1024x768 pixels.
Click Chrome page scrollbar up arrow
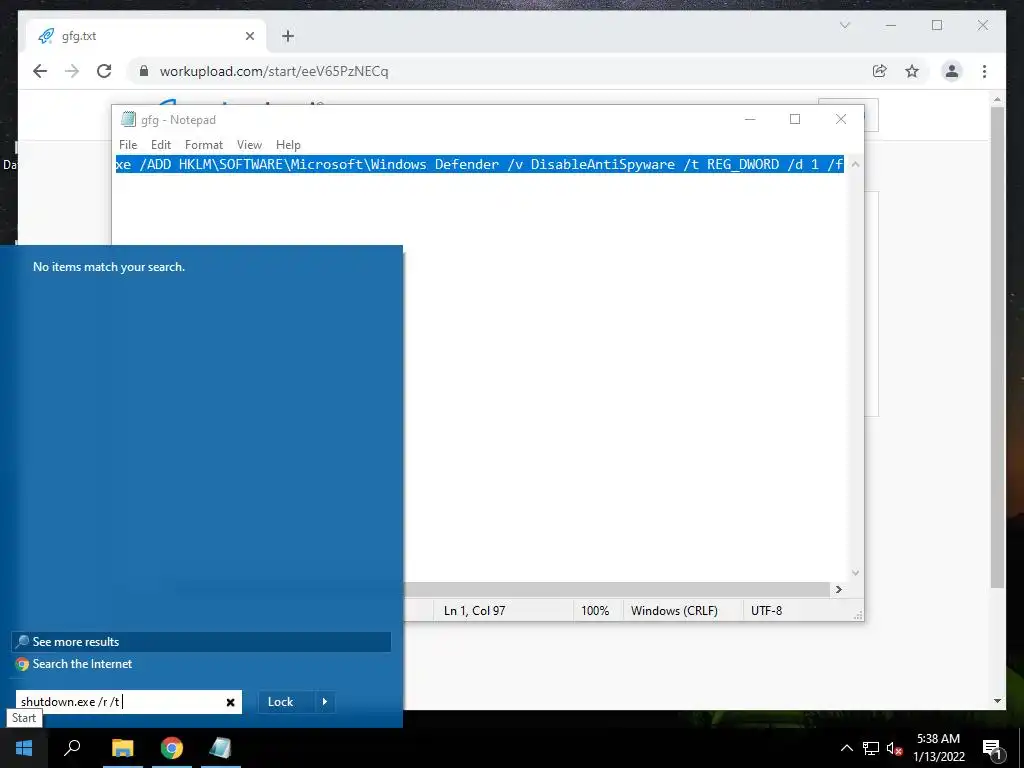[997, 99]
